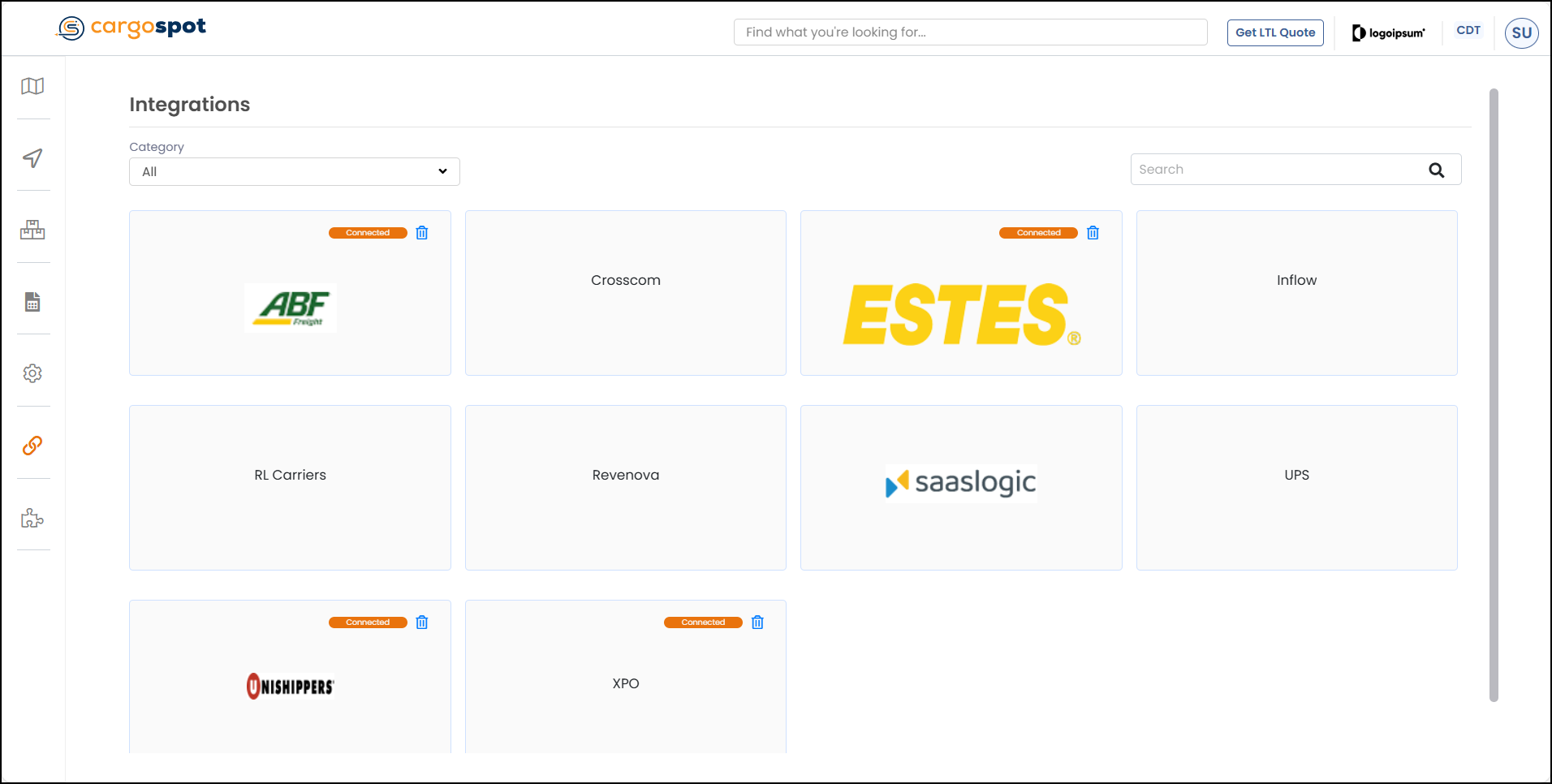Select the integrations link icon in the sidebar

tap(32, 446)
